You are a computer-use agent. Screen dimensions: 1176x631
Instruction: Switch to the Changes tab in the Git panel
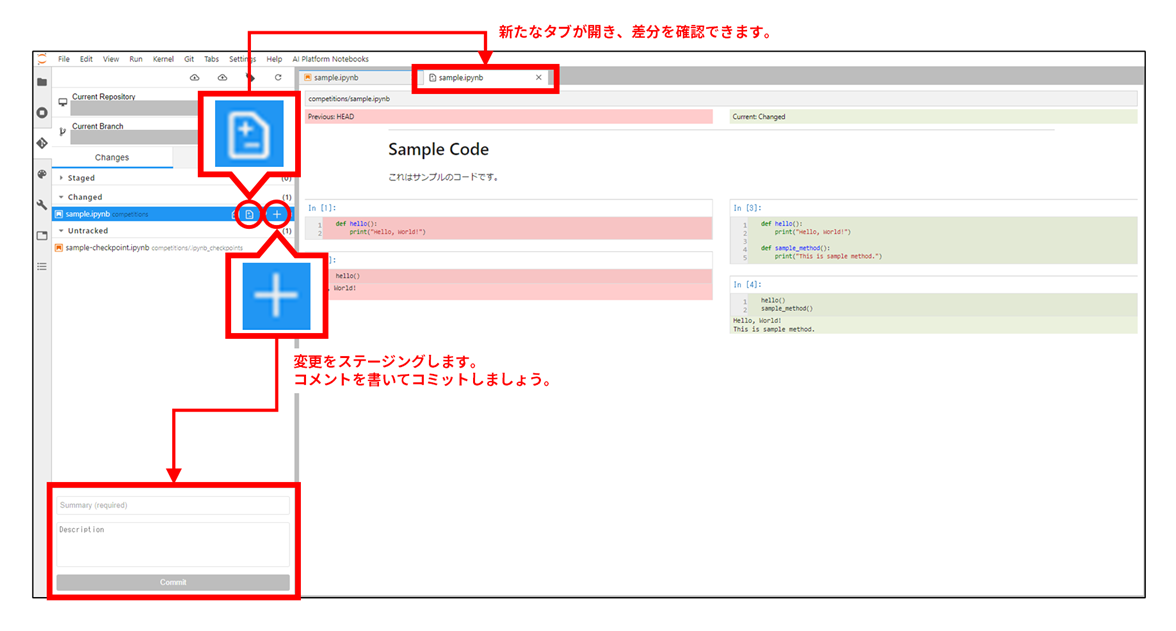(110, 156)
